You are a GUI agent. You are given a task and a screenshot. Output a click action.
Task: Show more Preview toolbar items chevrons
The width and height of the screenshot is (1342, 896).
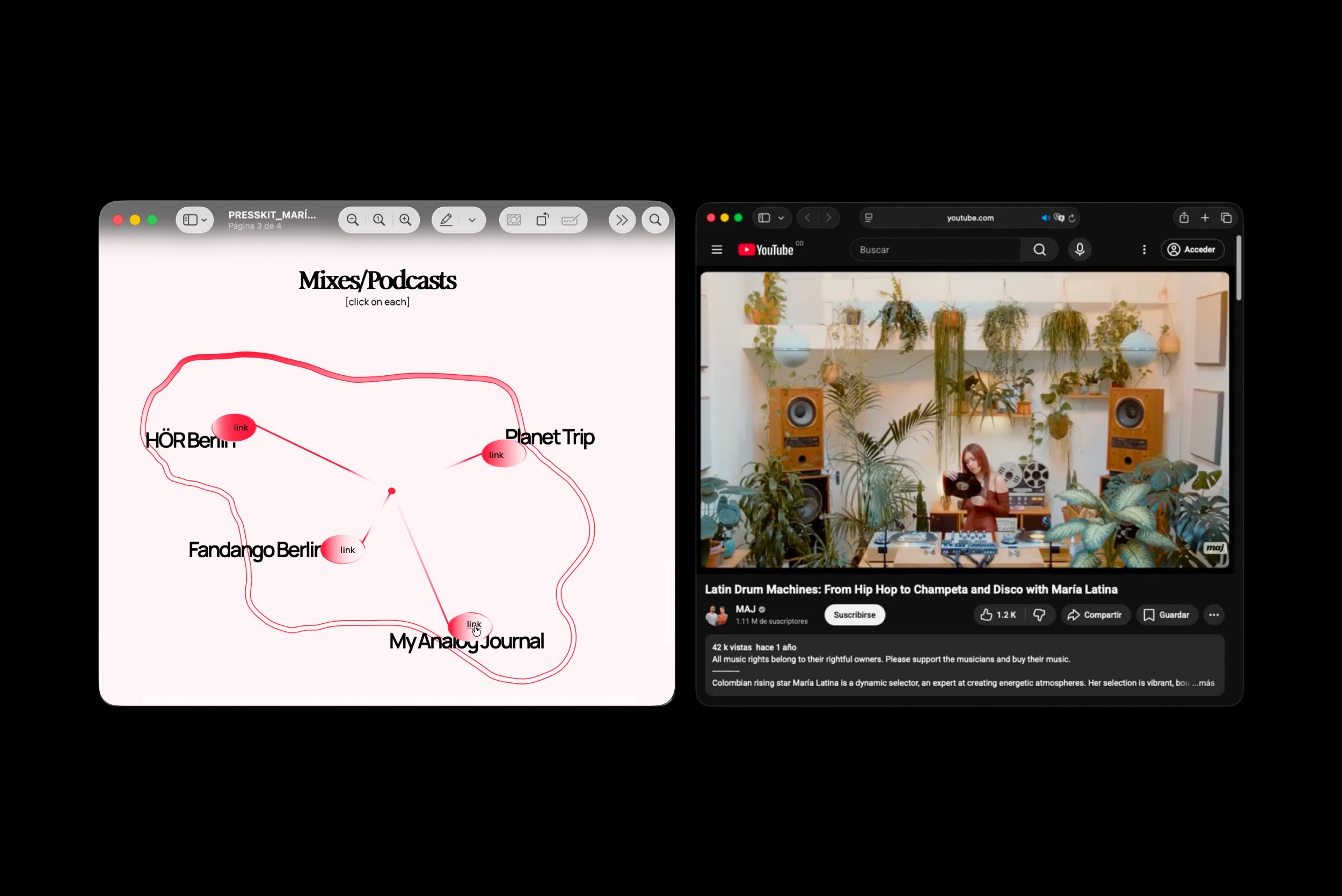click(x=622, y=220)
